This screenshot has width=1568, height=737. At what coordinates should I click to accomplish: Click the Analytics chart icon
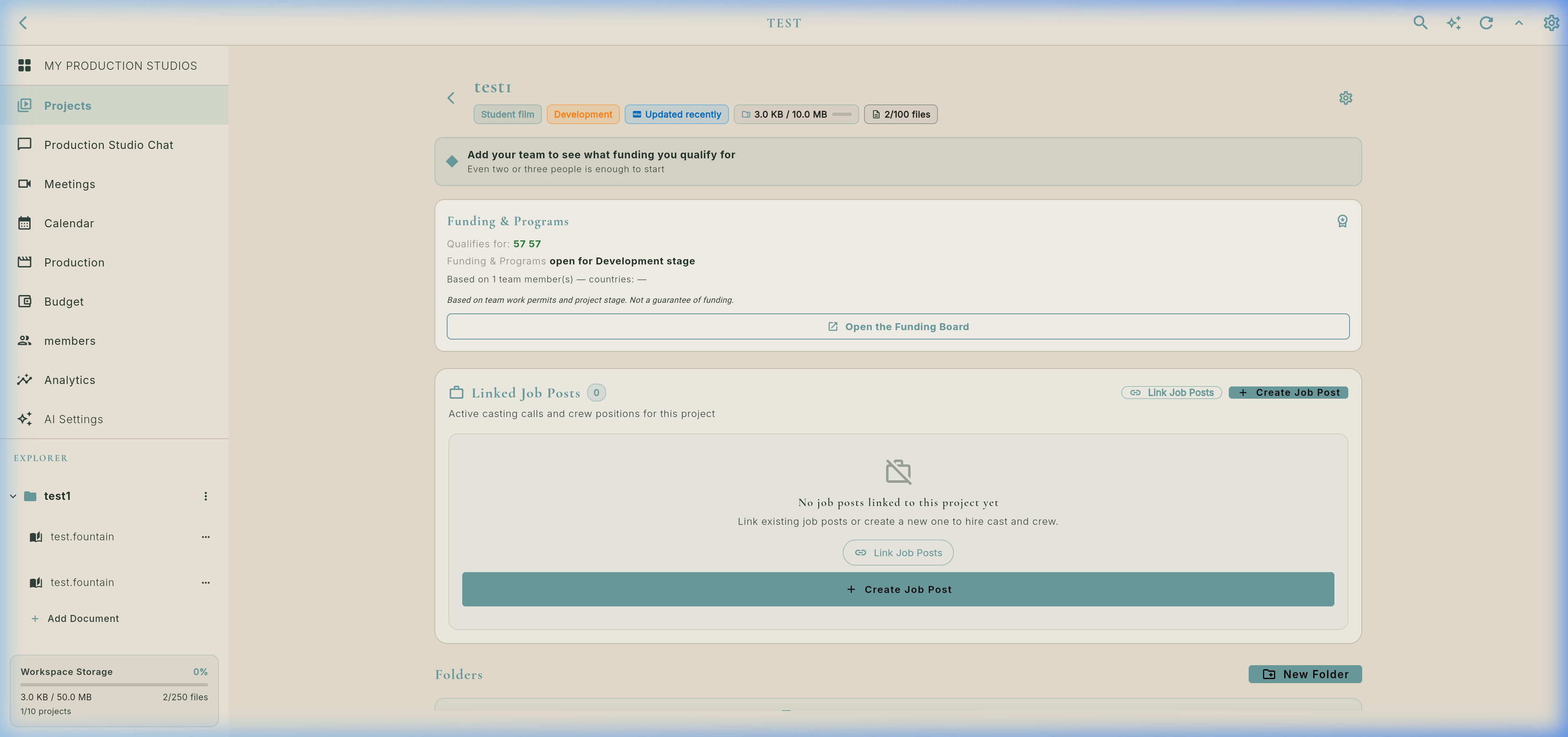pos(24,380)
